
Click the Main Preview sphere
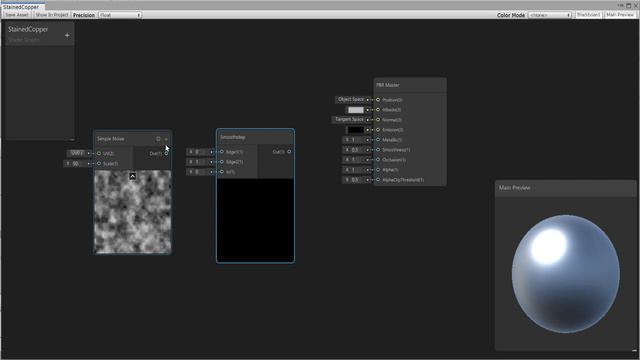(565, 273)
